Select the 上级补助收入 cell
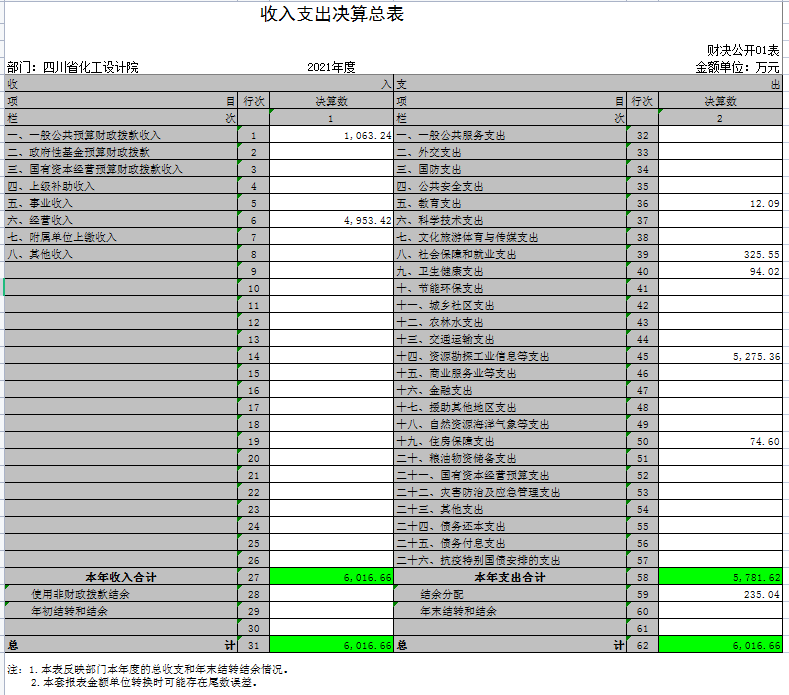Screen dimensions: 789x695 [121, 186]
